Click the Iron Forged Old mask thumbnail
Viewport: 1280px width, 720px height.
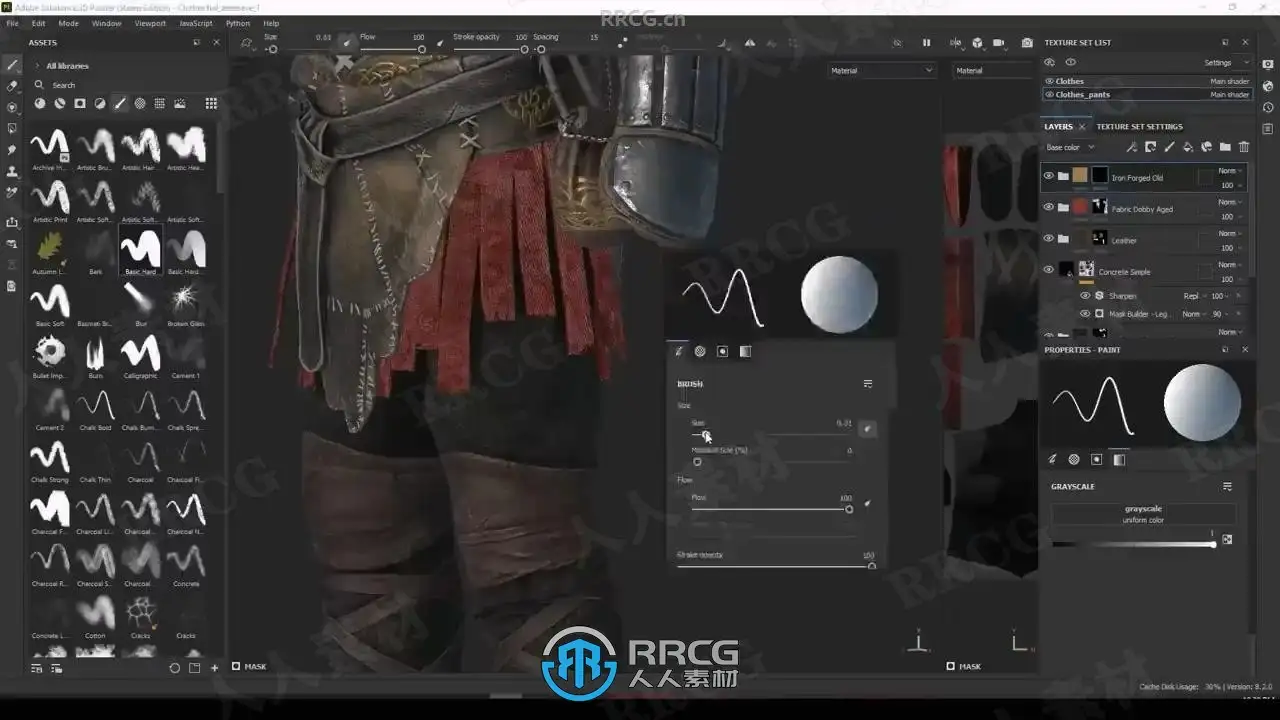(x=1100, y=176)
